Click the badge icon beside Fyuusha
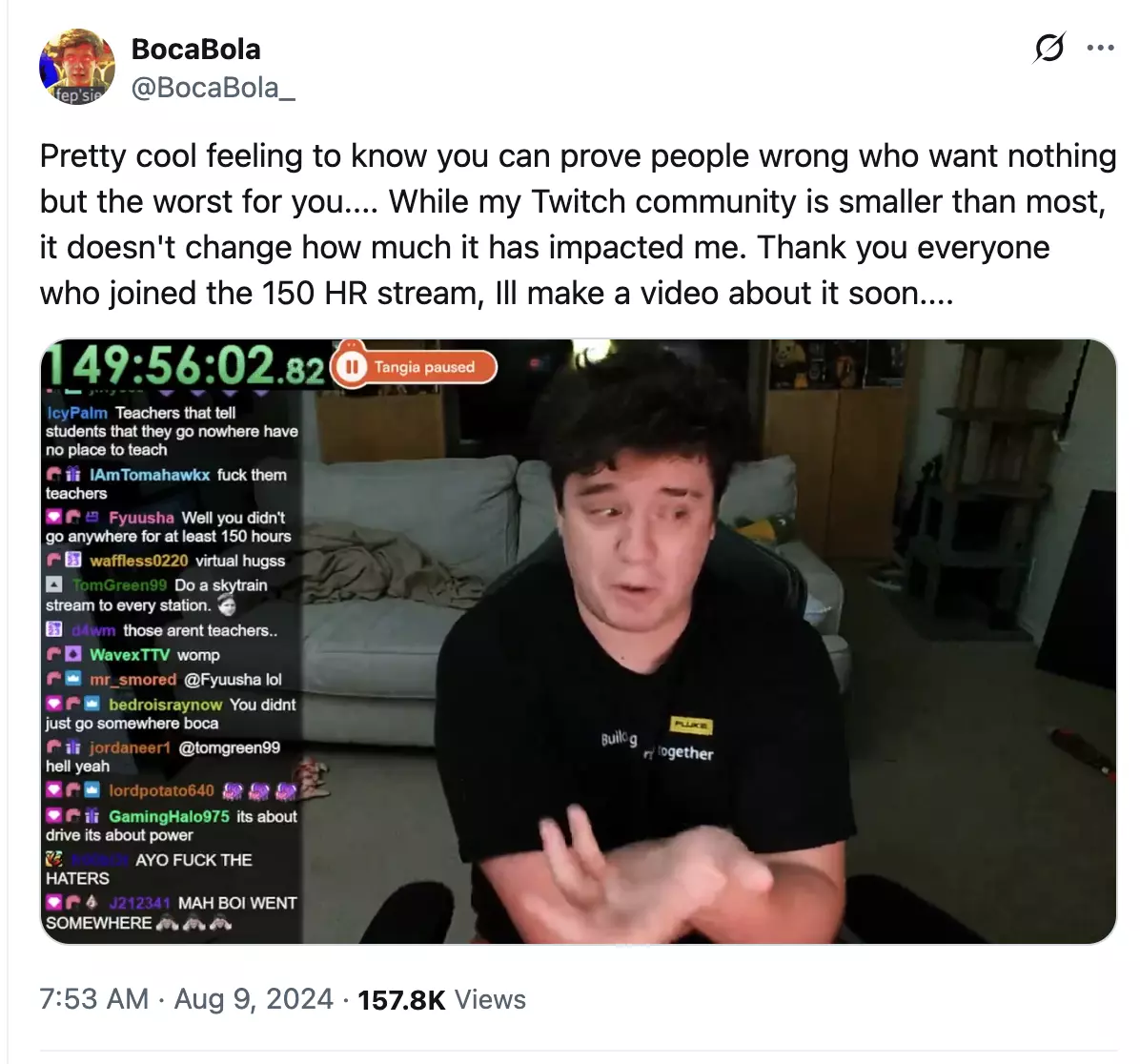 92,517
